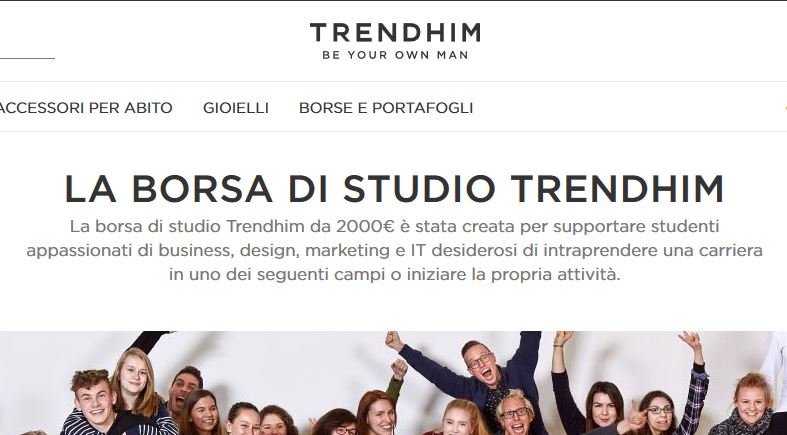Focus the underlined search field in header
Image resolution: width=787 pixels, height=435 pixels.
pos(27,50)
